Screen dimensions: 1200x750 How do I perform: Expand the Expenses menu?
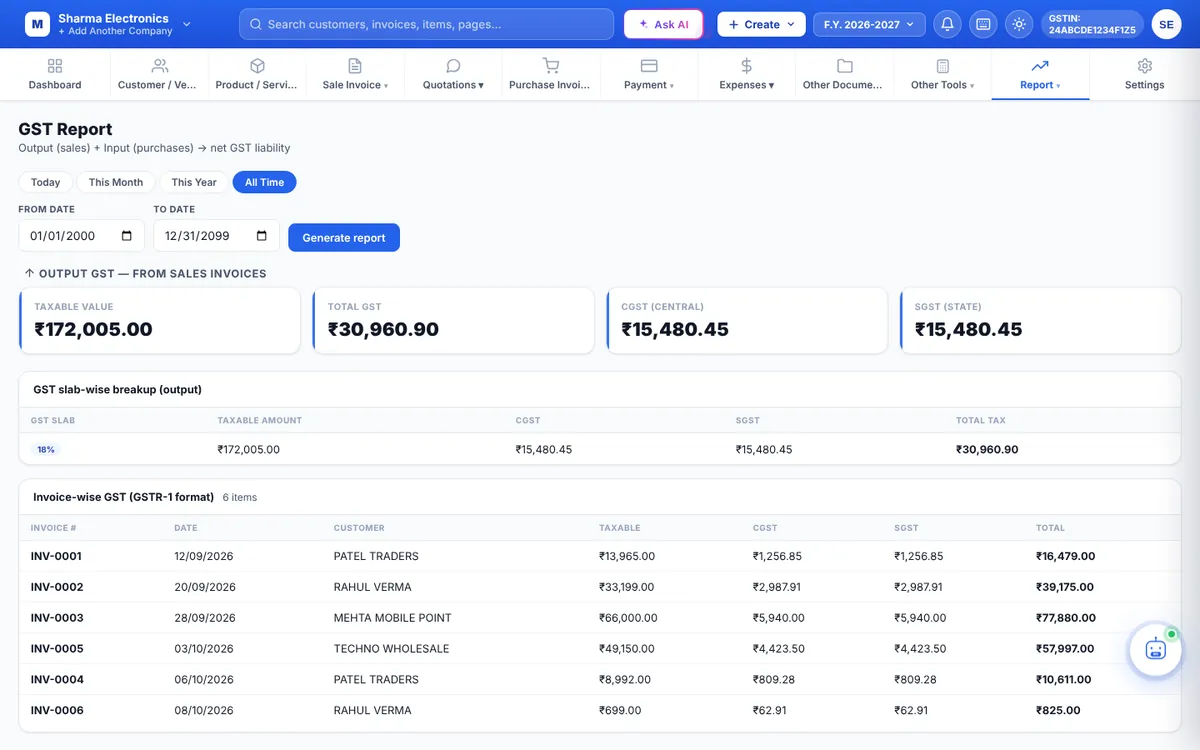click(747, 75)
